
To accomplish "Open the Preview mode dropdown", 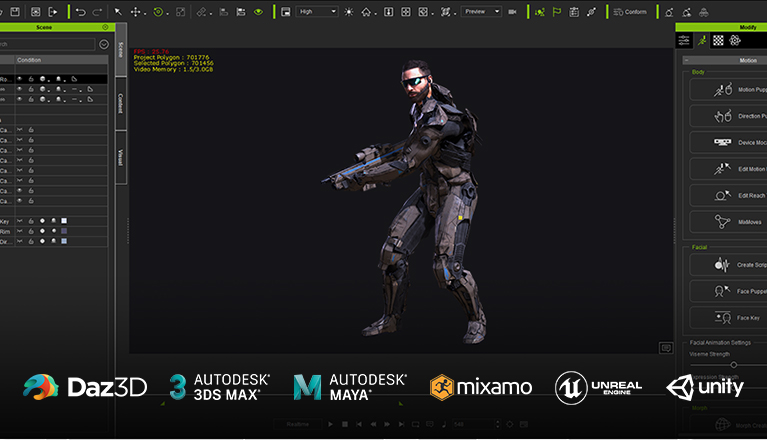I will point(482,11).
